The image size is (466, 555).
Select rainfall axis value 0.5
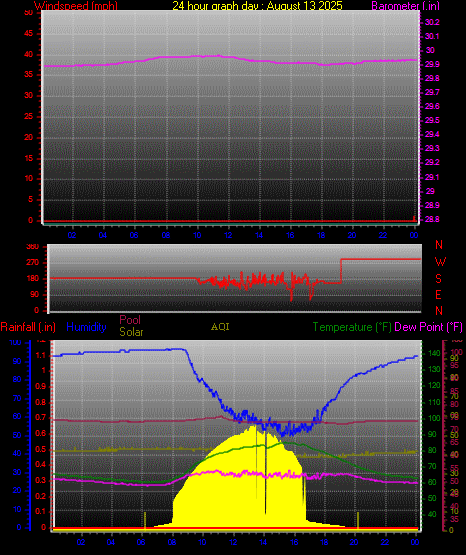pos(41,449)
